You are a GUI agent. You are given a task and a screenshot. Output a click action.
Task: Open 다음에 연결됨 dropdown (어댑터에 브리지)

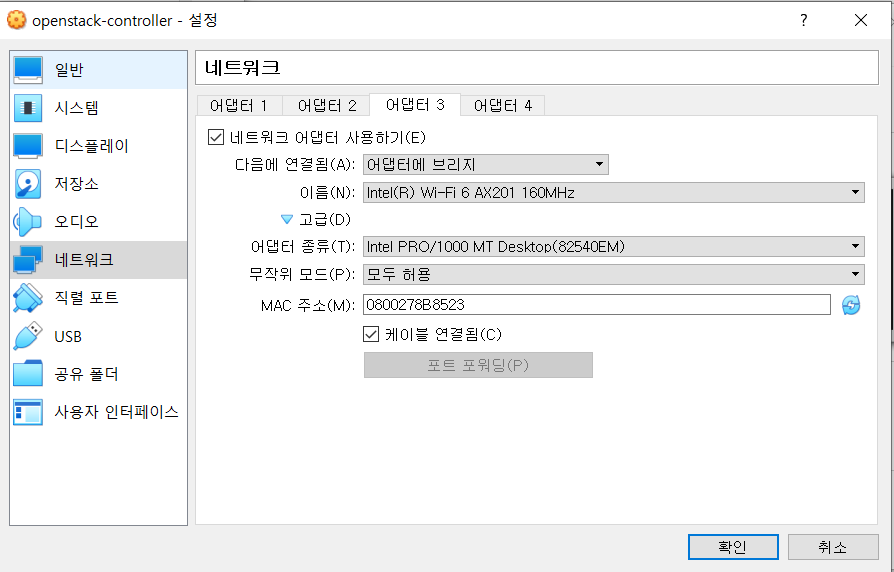tap(486, 165)
